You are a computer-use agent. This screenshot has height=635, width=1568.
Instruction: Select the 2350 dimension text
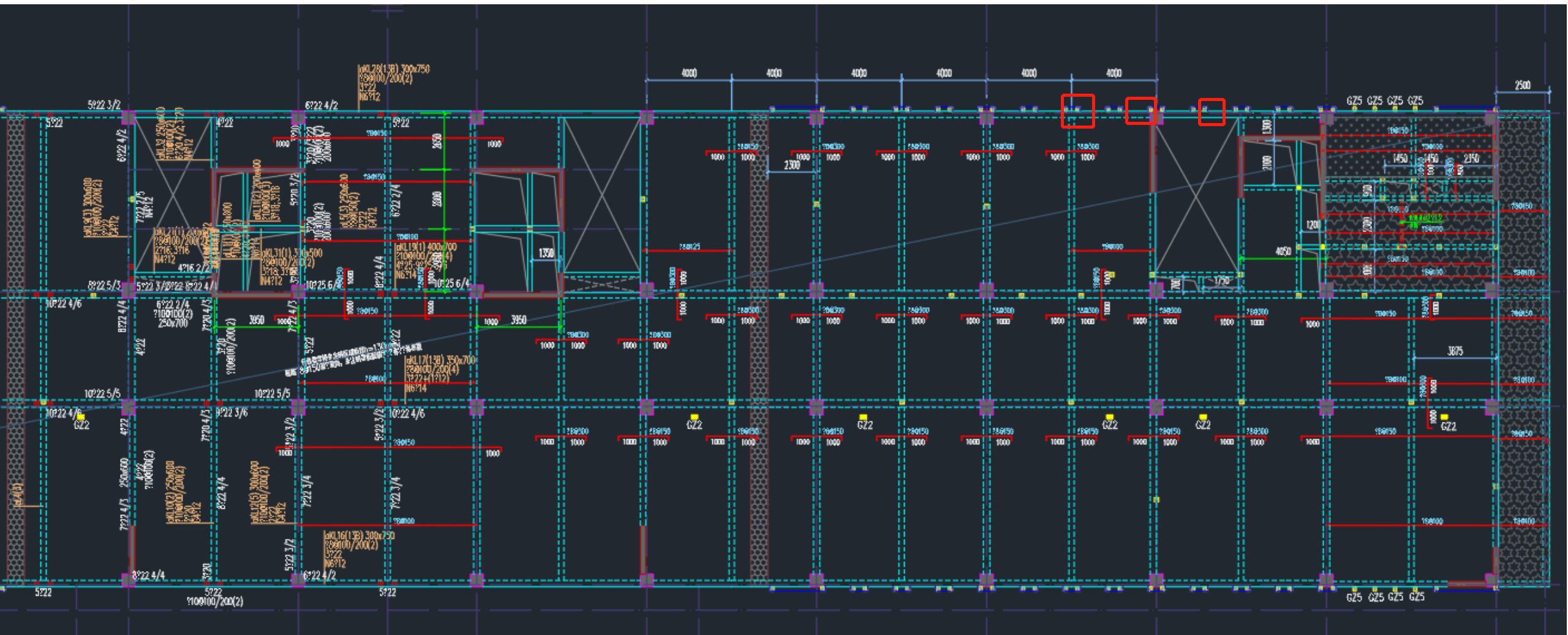(1471, 158)
